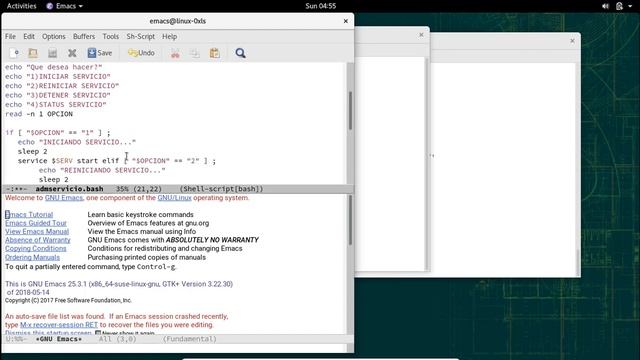Click the M-x recover-session RET link
640x360 pixels.
coord(59,325)
